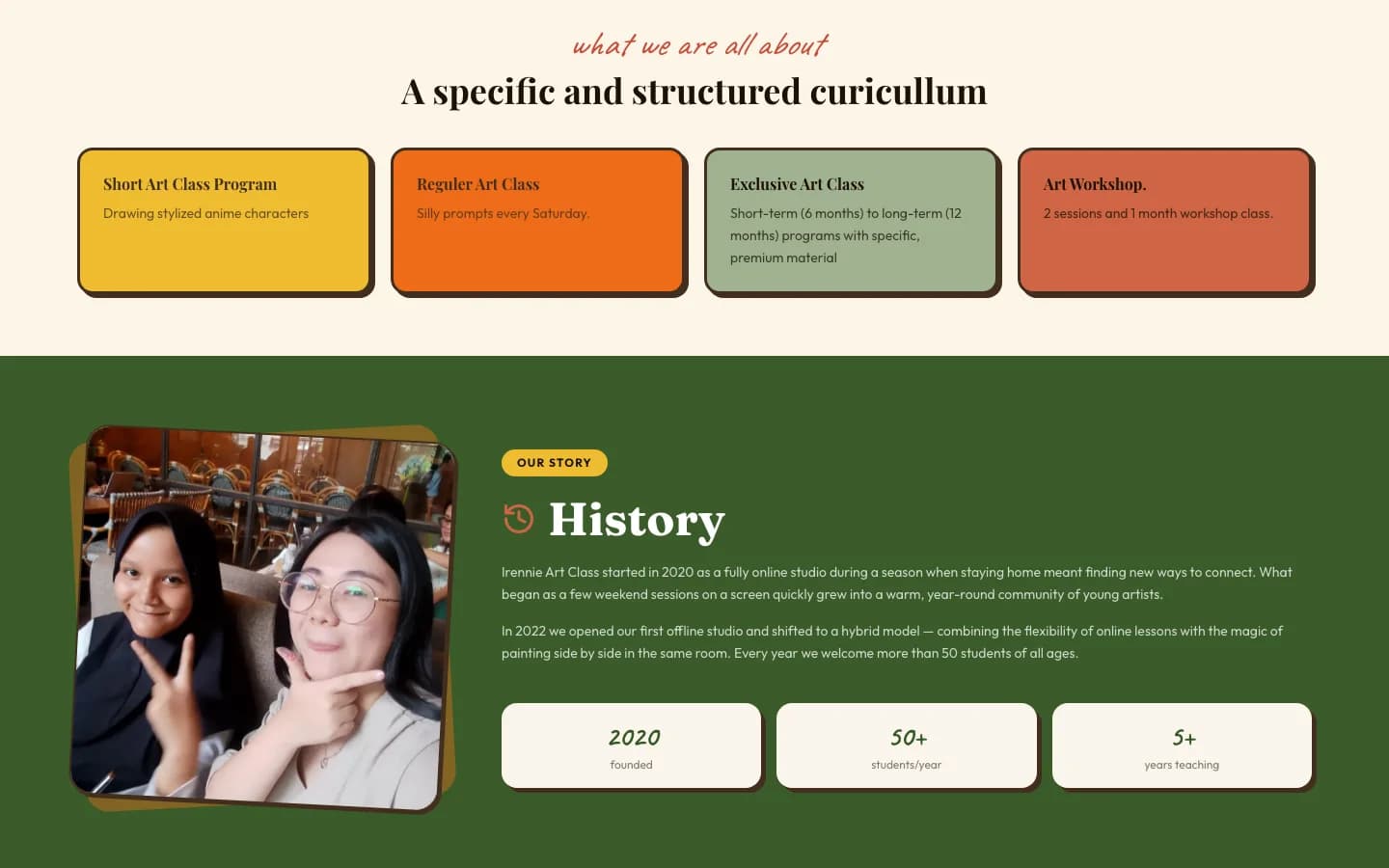The image size is (1389, 868).
Task: Click 'A specific and structured curicullum' heading
Action: (694, 92)
